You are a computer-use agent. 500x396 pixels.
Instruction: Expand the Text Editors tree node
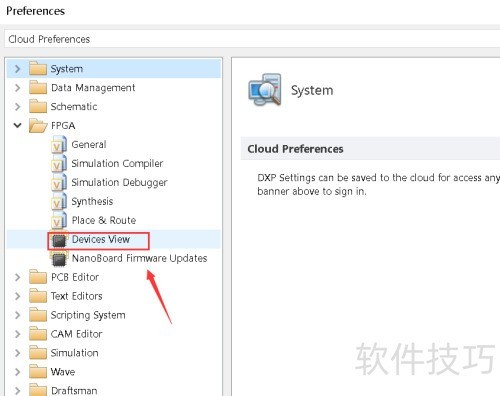[17, 296]
